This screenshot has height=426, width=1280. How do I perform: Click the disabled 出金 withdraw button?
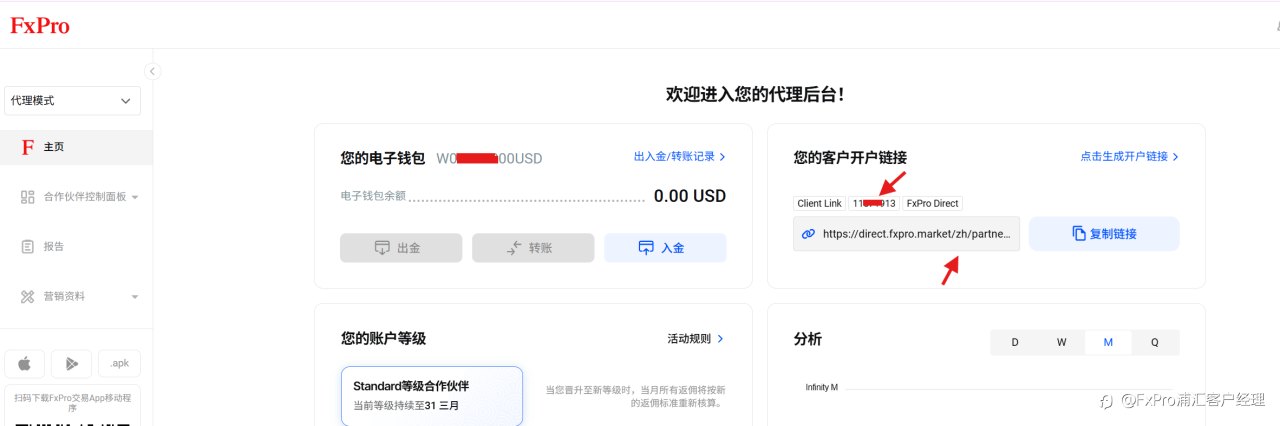click(401, 248)
